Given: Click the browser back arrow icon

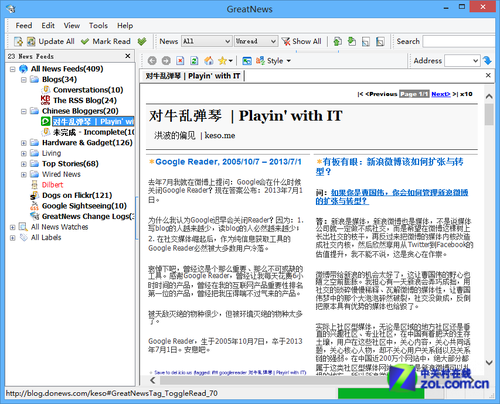Looking at the screenshot, I should coord(152,61).
